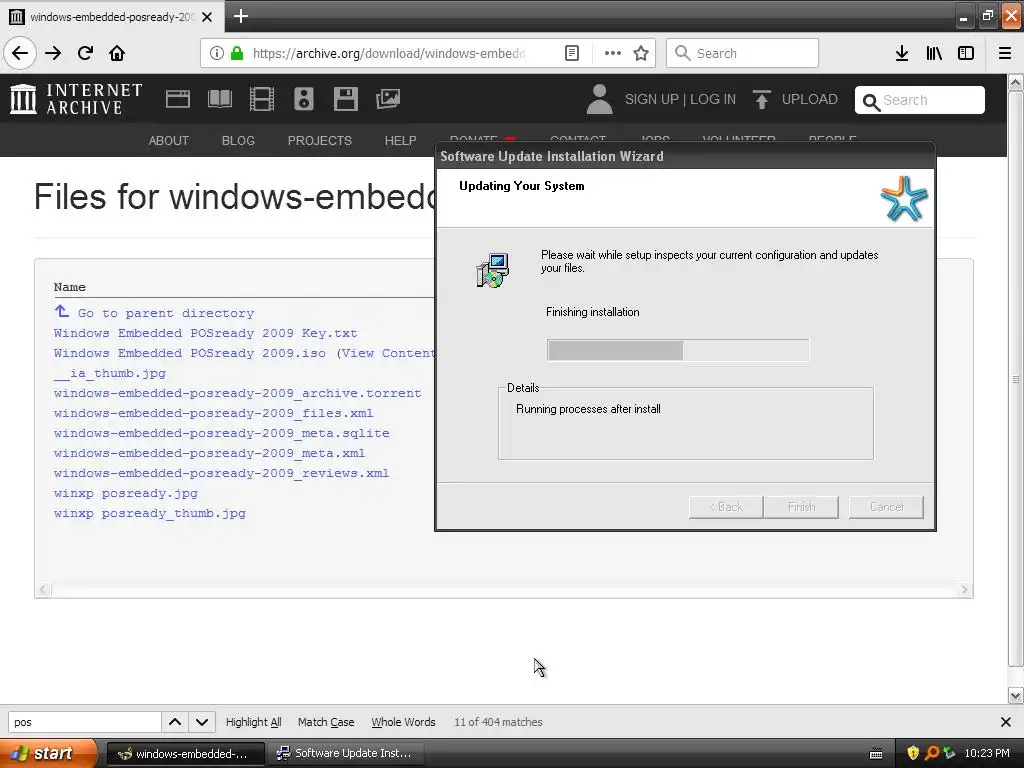Toggle Whole Words in find bar
Viewport: 1024px width, 768px height.
tap(403, 722)
